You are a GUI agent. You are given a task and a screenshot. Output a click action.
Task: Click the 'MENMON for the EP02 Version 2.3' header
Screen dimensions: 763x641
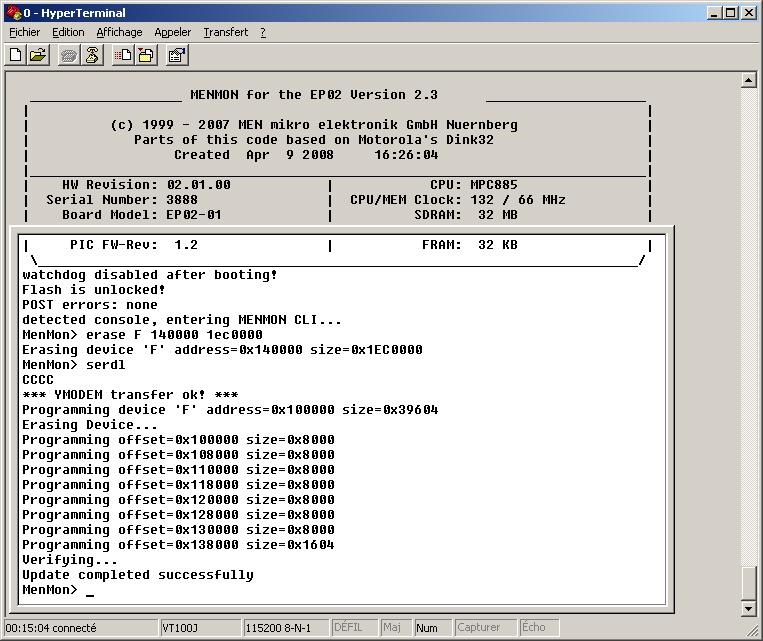314,94
